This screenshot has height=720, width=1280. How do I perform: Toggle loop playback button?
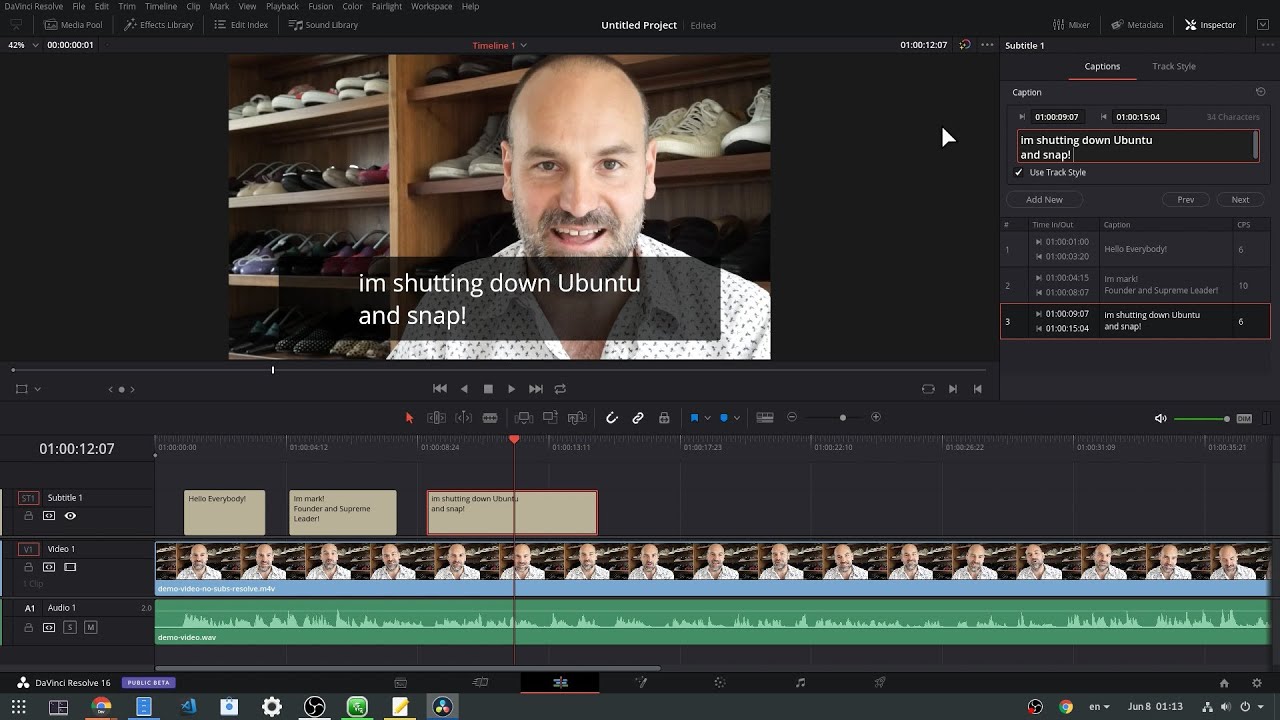(x=560, y=389)
